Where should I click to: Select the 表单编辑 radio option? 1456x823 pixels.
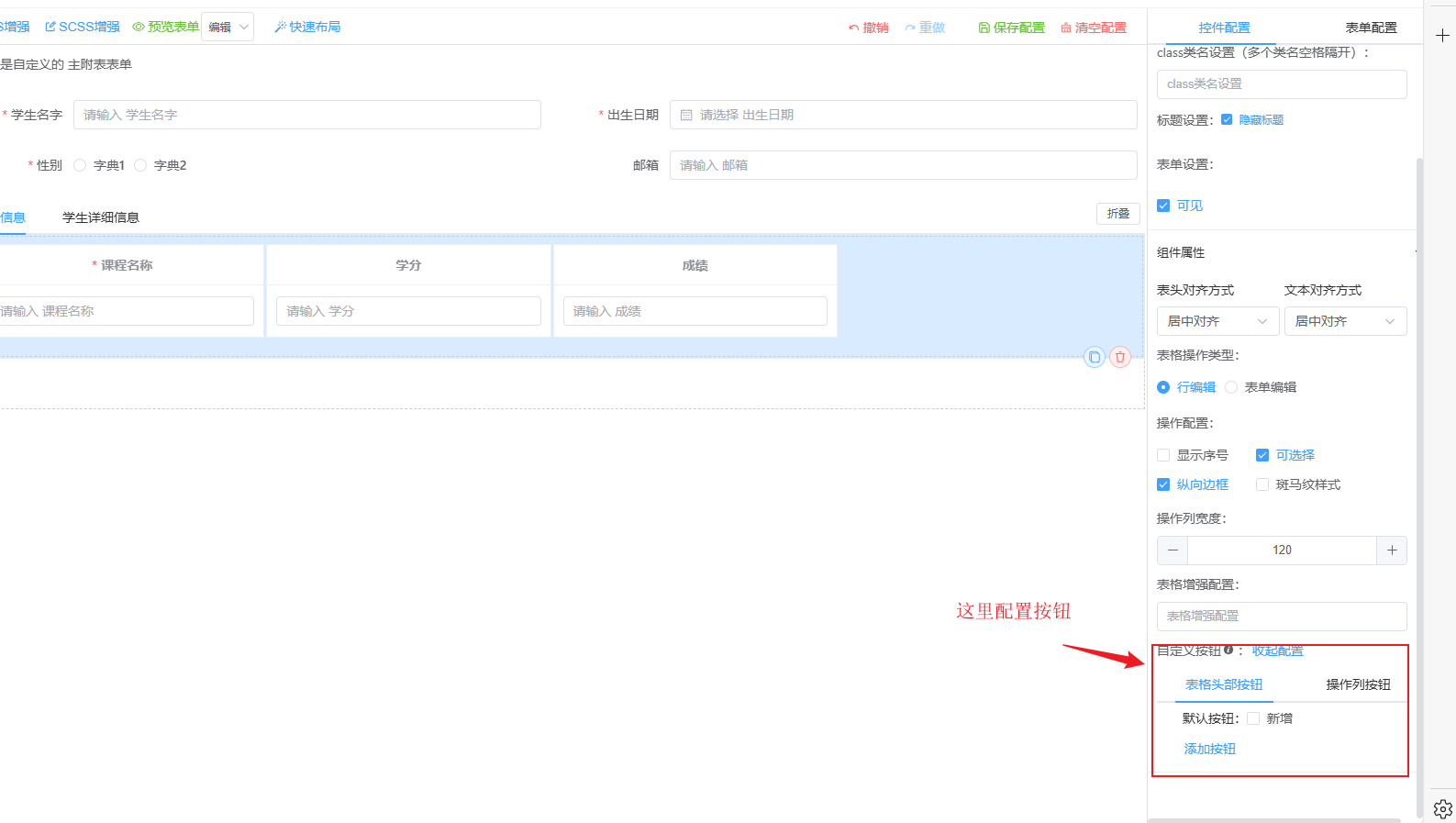[1231, 387]
